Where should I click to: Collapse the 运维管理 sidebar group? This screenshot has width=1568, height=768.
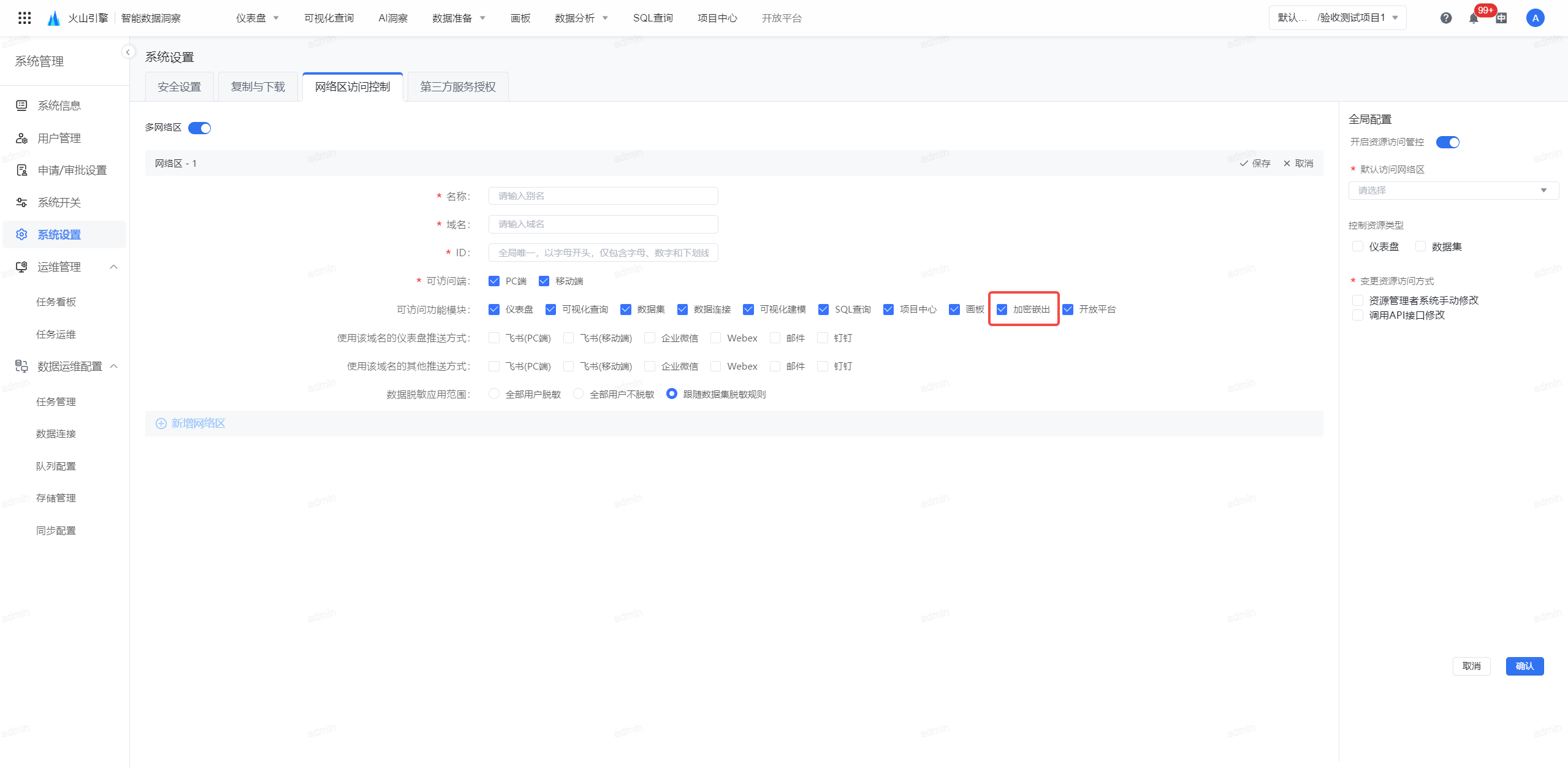[113, 267]
